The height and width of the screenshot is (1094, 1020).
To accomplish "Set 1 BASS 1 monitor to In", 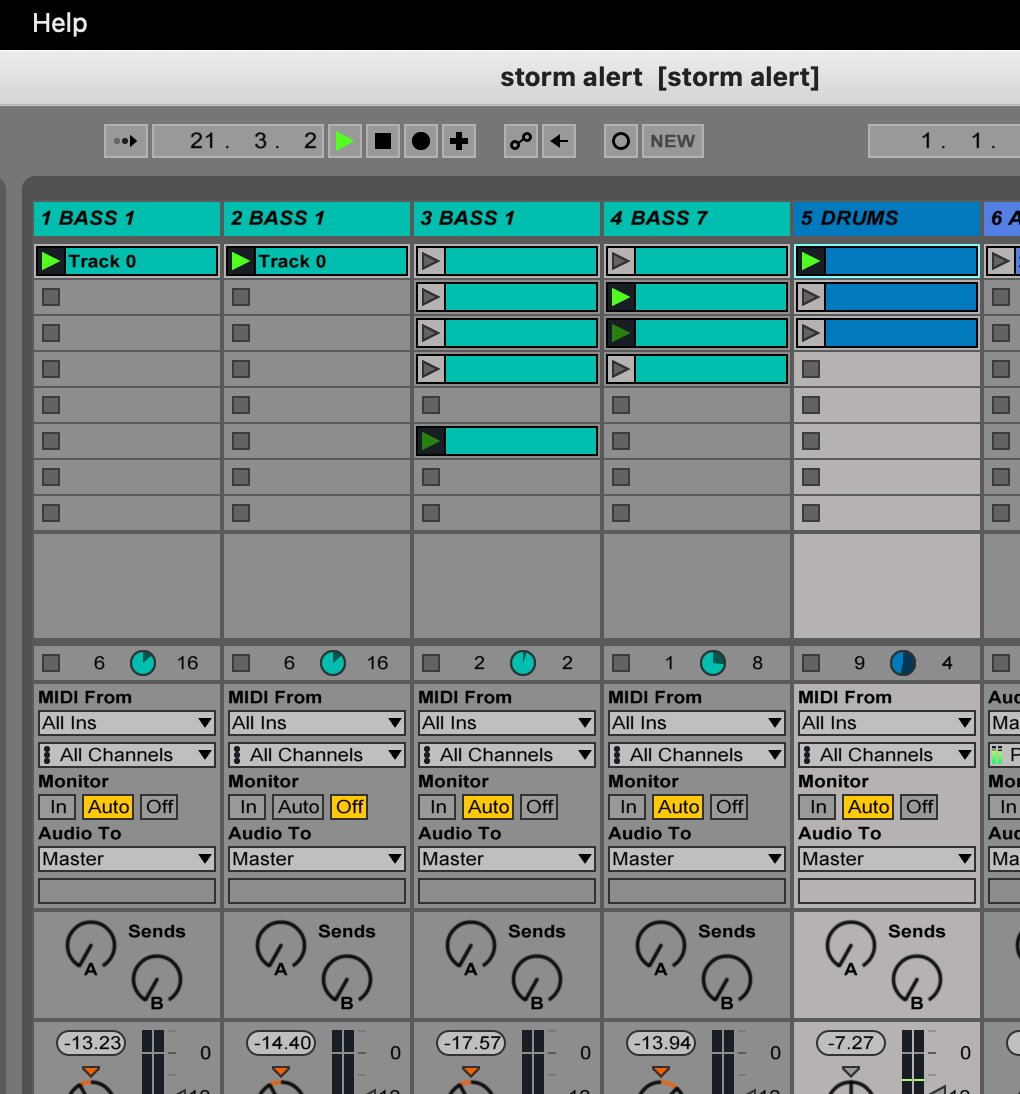I will [x=58, y=807].
